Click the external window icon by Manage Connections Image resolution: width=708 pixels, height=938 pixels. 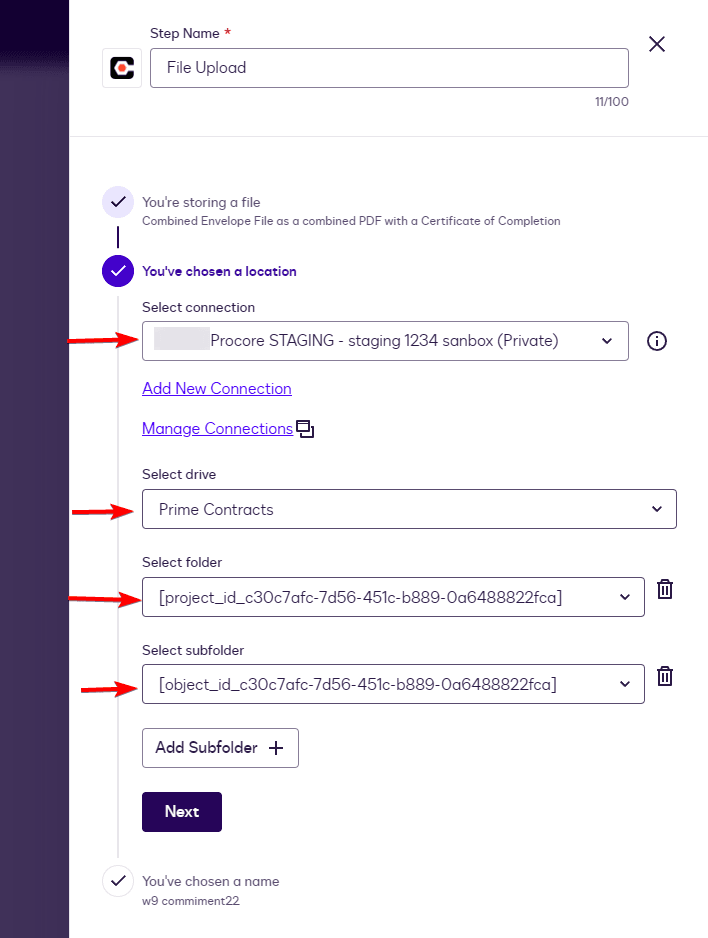click(305, 430)
